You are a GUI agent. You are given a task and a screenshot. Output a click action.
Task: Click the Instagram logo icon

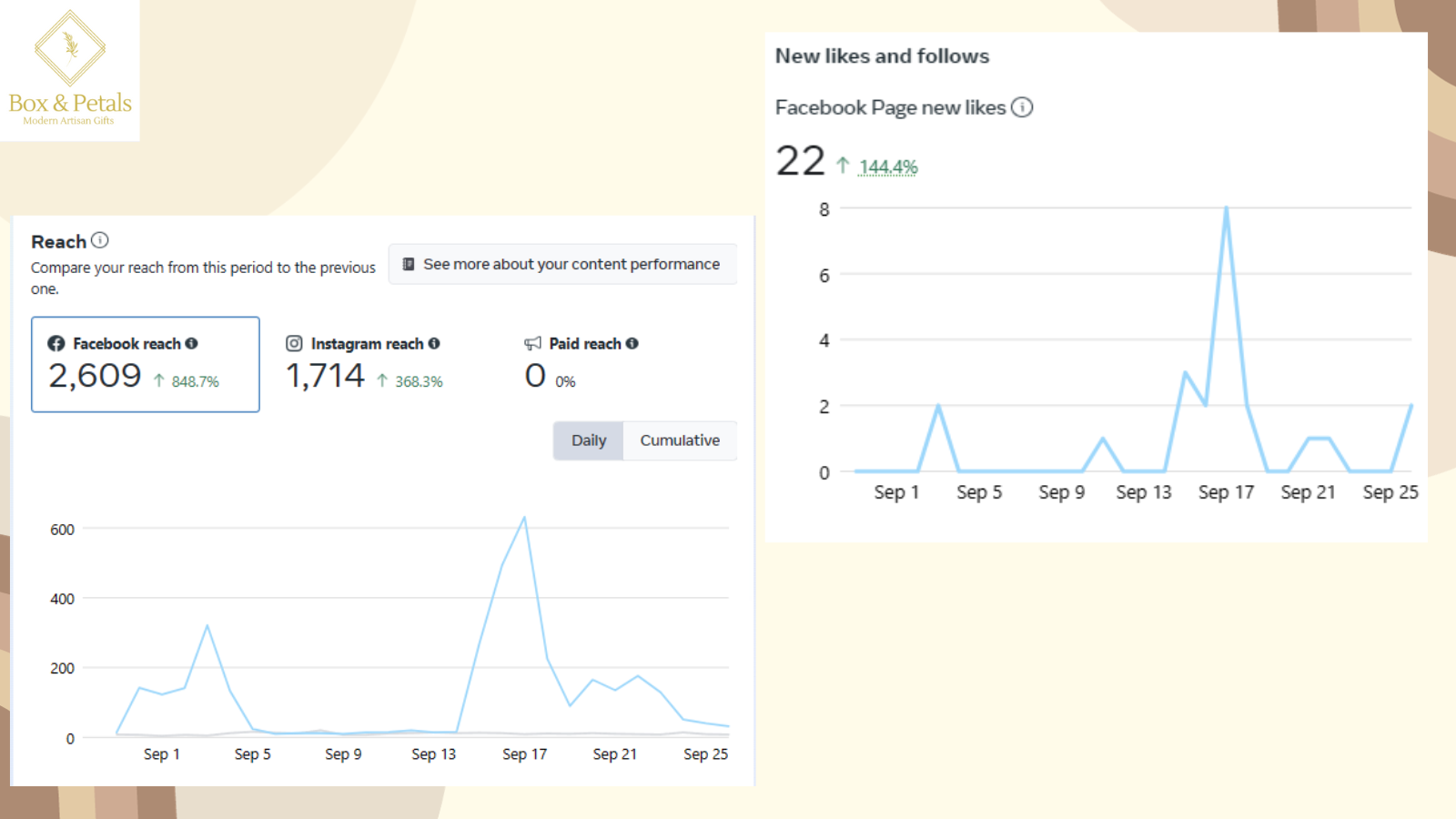point(294,343)
